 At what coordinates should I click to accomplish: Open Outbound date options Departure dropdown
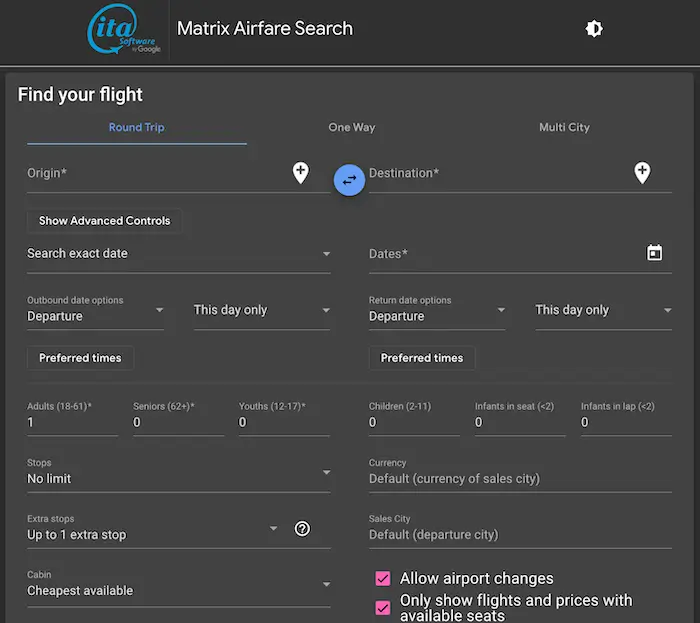[x=95, y=312]
